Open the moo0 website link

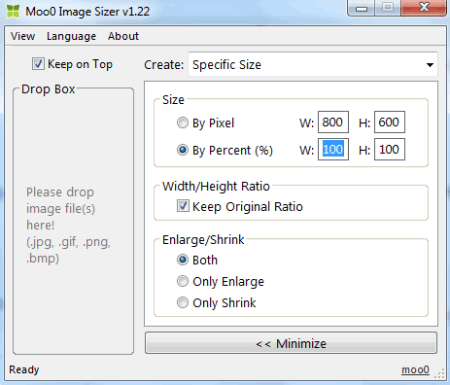[415, 370]
